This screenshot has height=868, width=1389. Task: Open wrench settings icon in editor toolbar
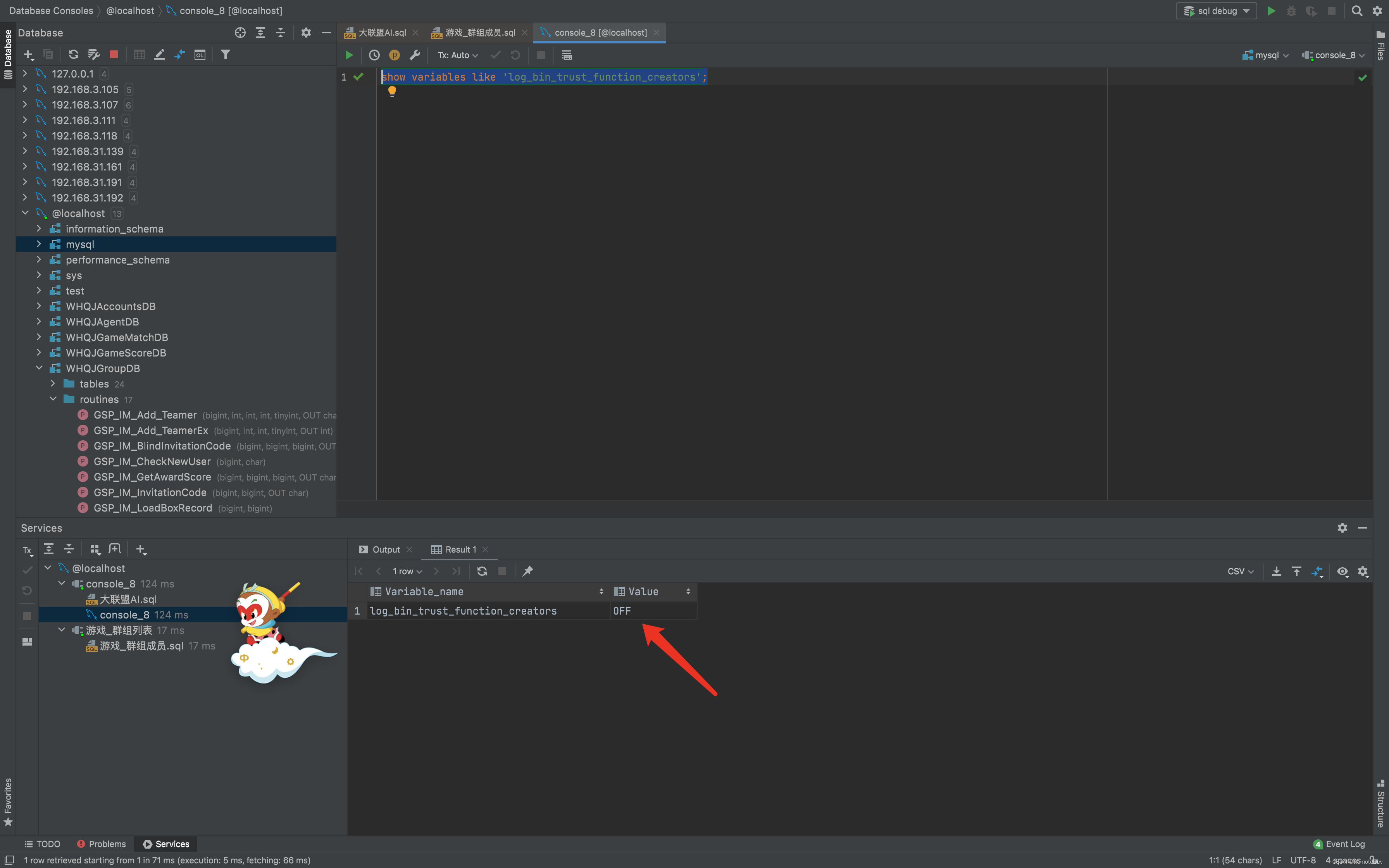coord(414,55)
